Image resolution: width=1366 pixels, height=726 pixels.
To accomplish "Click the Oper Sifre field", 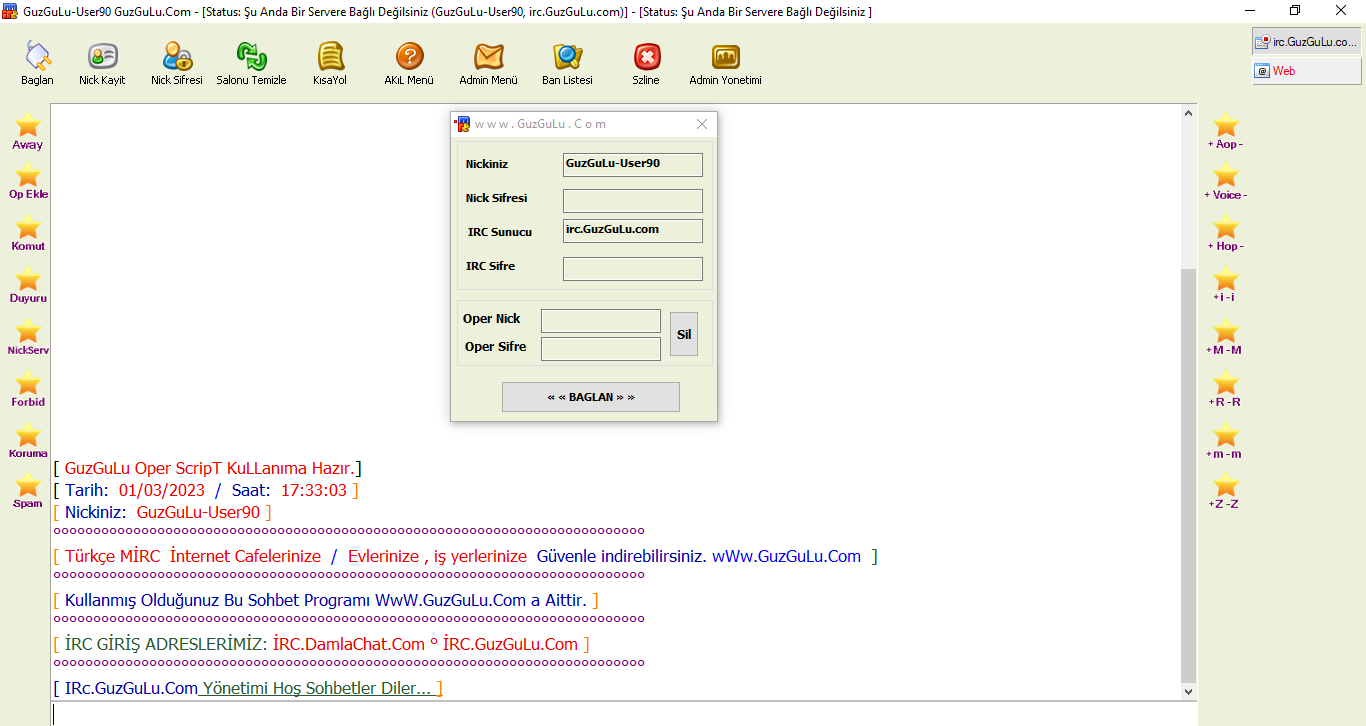I will [x=601, y=349].
